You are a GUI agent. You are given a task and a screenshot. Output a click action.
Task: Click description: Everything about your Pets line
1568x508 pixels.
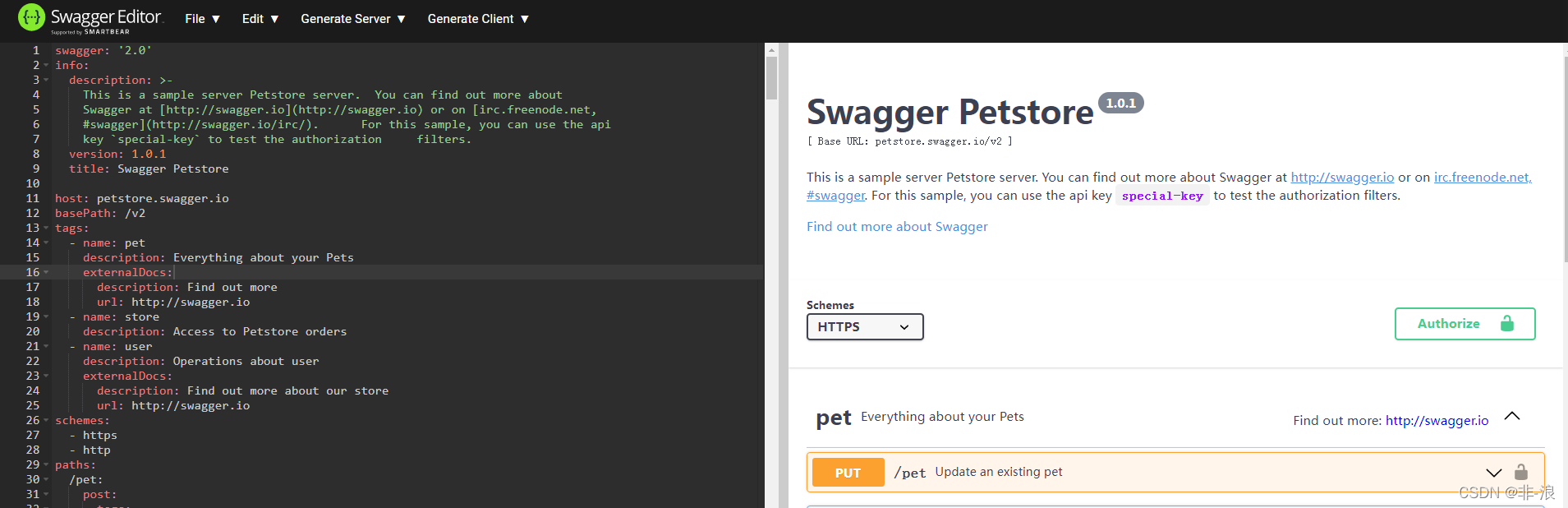(218, 257)
